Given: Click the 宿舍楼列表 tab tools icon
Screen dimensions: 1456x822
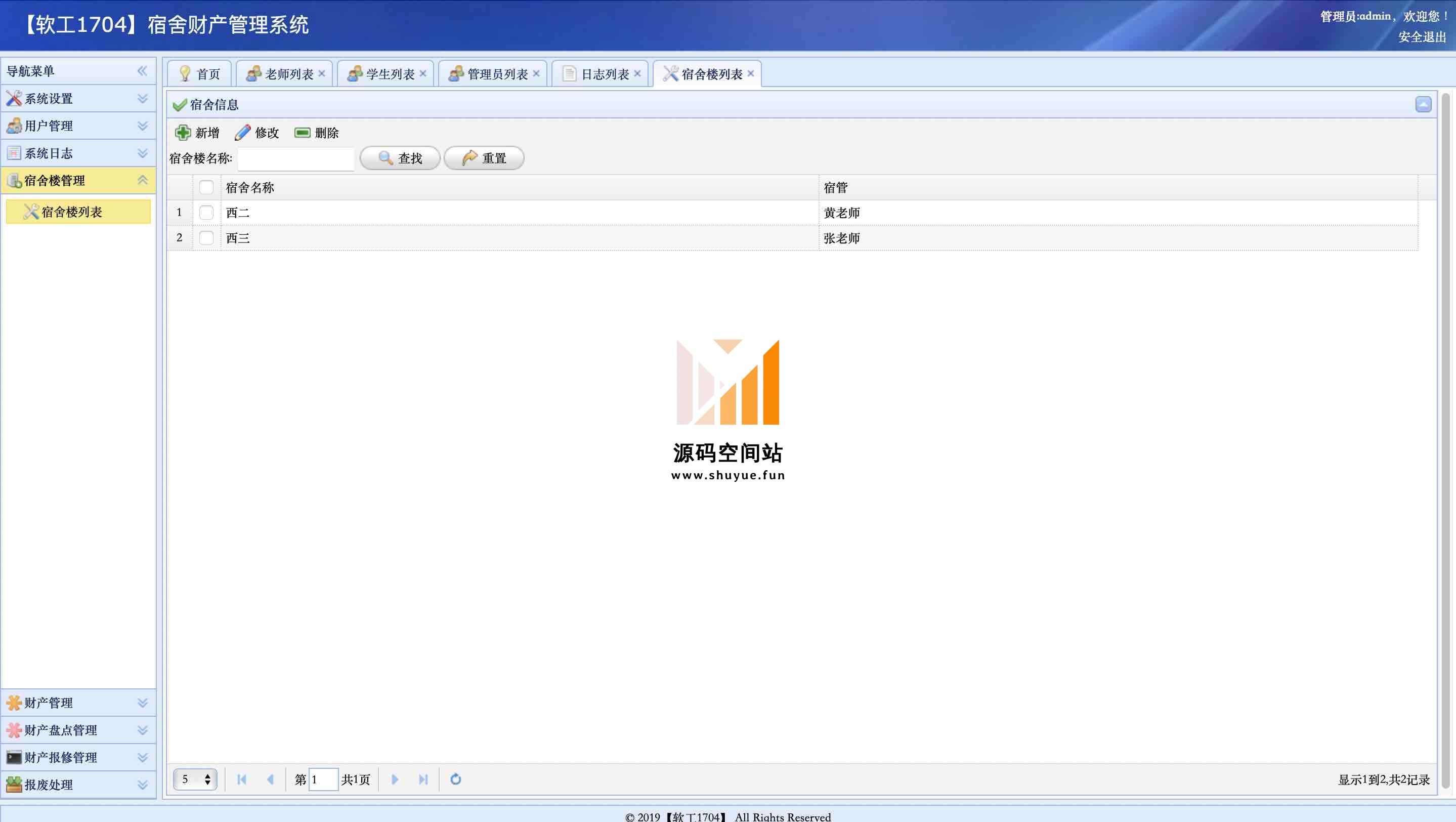Looking at the screenshot, I should coord(670,73).
